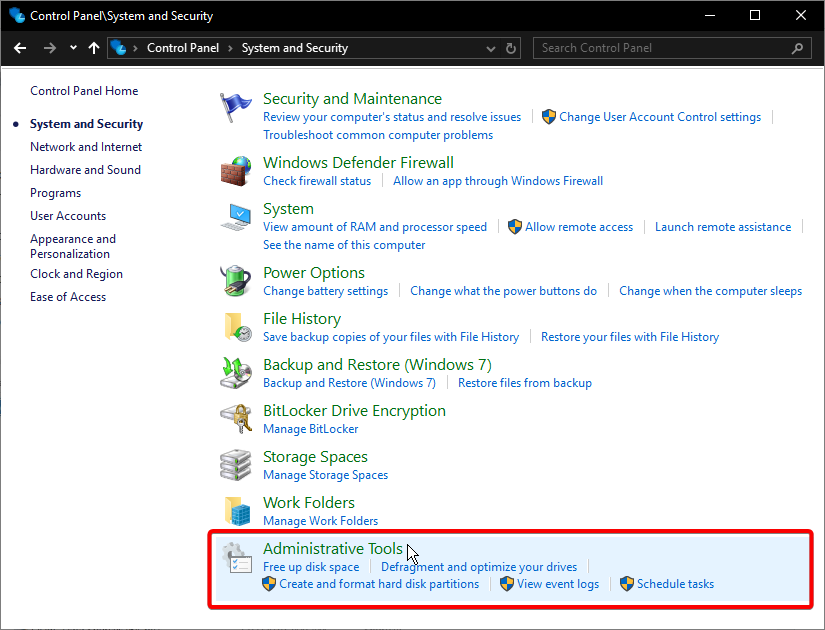The width and height of the screenshot is (825, 630).
Task: Click View amount of RAM and processor speed
Action: click(x=375, y=227)
